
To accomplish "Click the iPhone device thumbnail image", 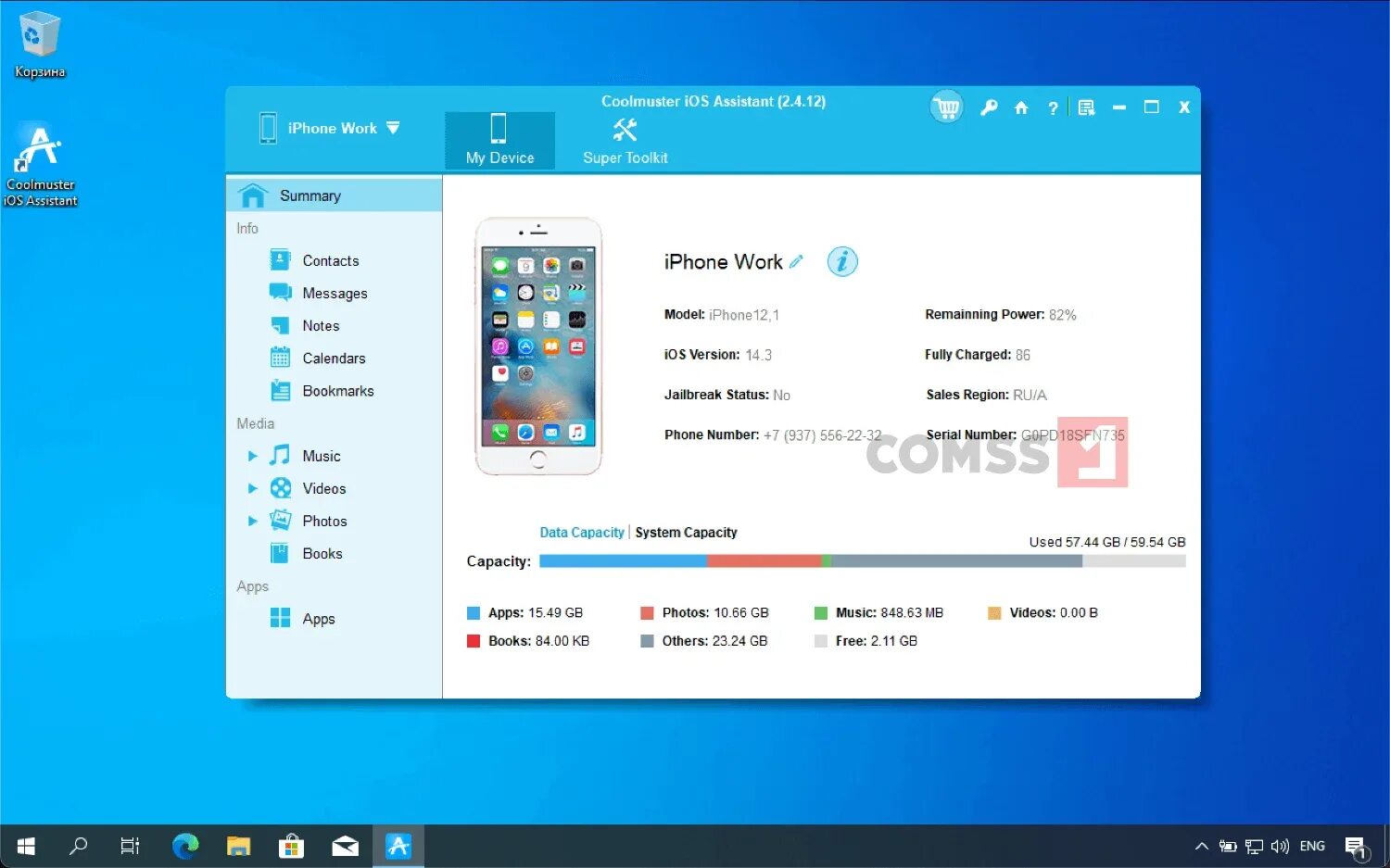I will coord(538,346).
